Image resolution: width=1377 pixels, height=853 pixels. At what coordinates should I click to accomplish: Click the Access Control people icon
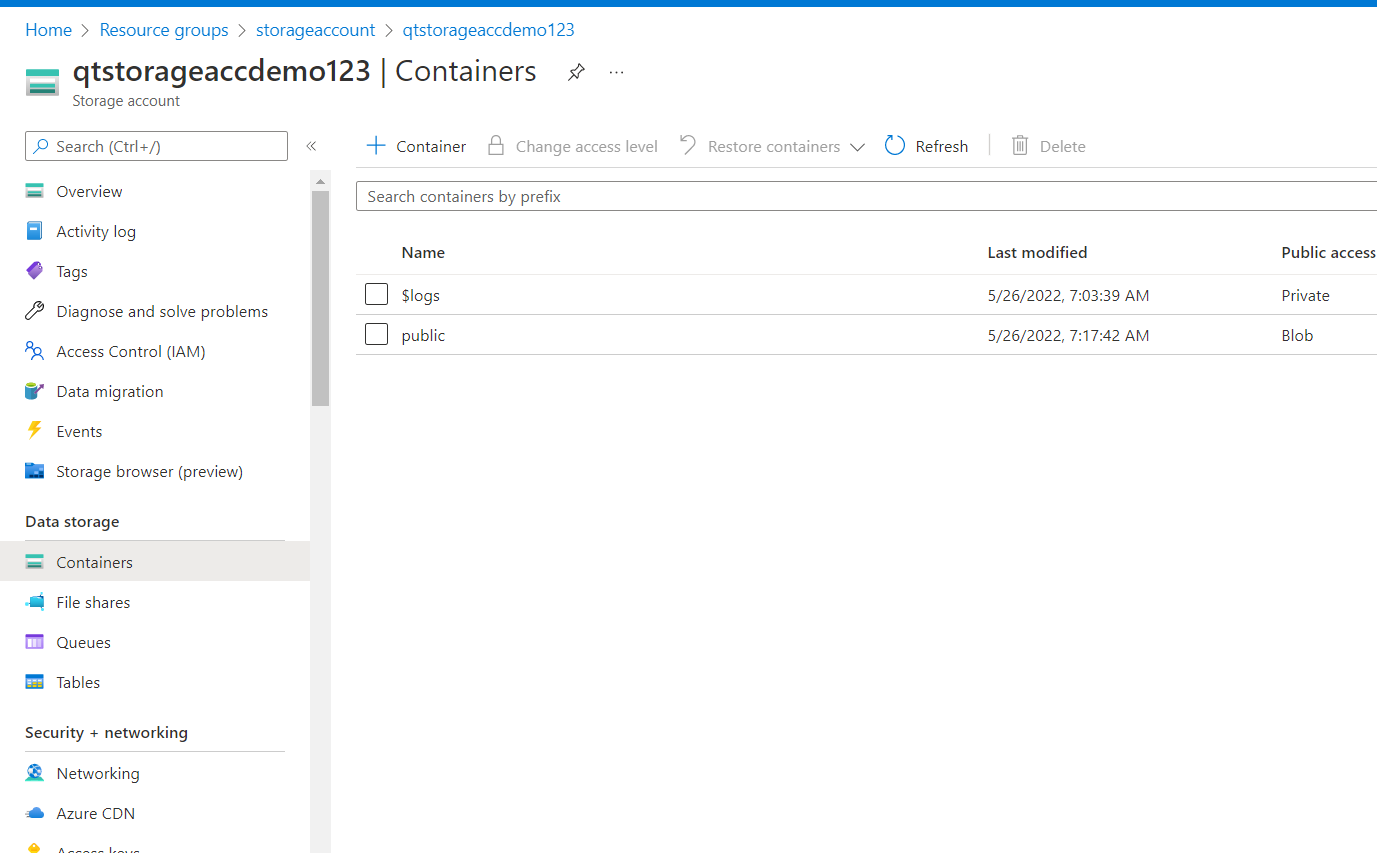click(35, 351)
